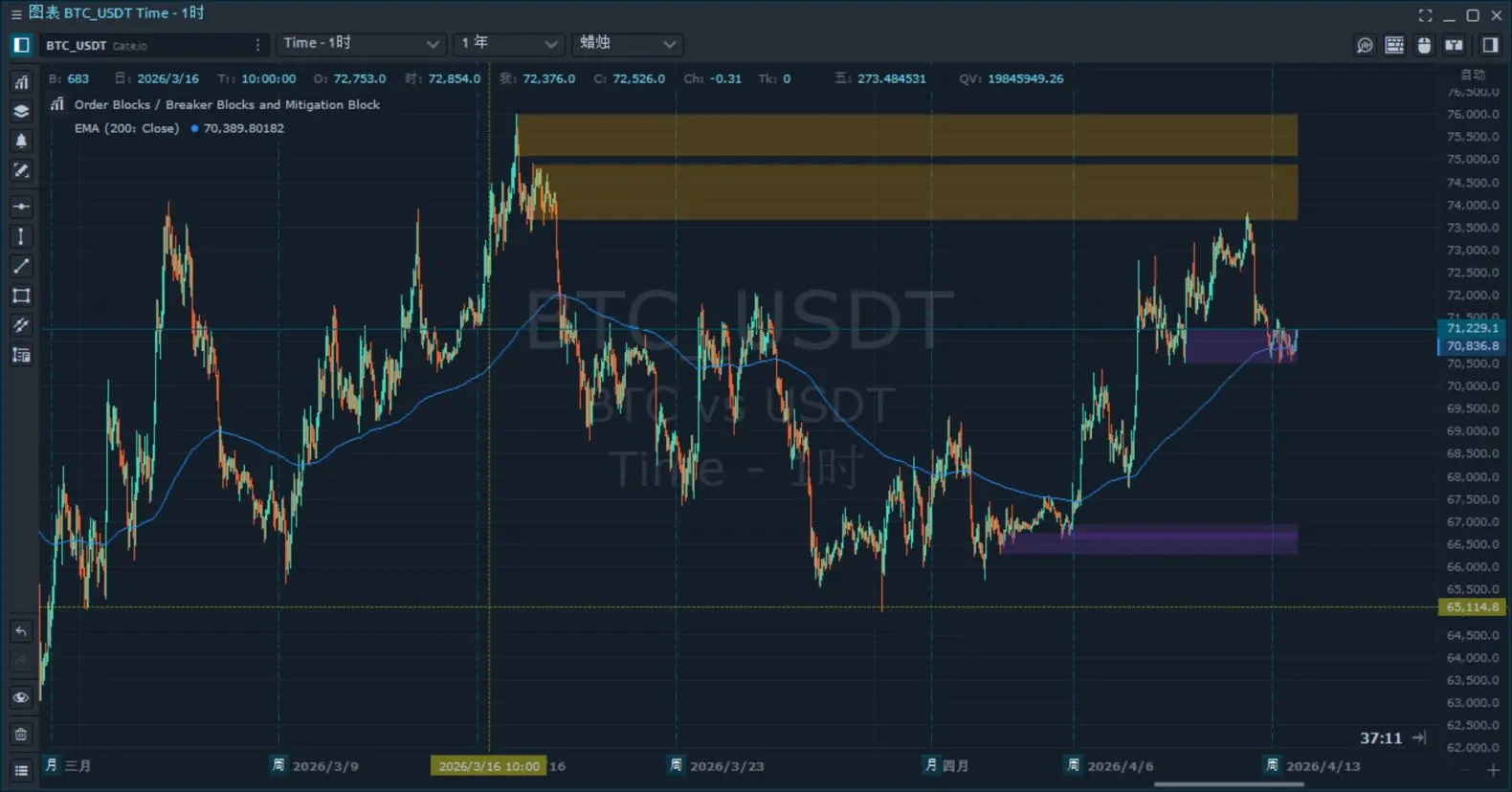Viewport: 1512px width, 792px height.
Task: Open the indicators tool in left sidebar
Action: pos(21,82)
